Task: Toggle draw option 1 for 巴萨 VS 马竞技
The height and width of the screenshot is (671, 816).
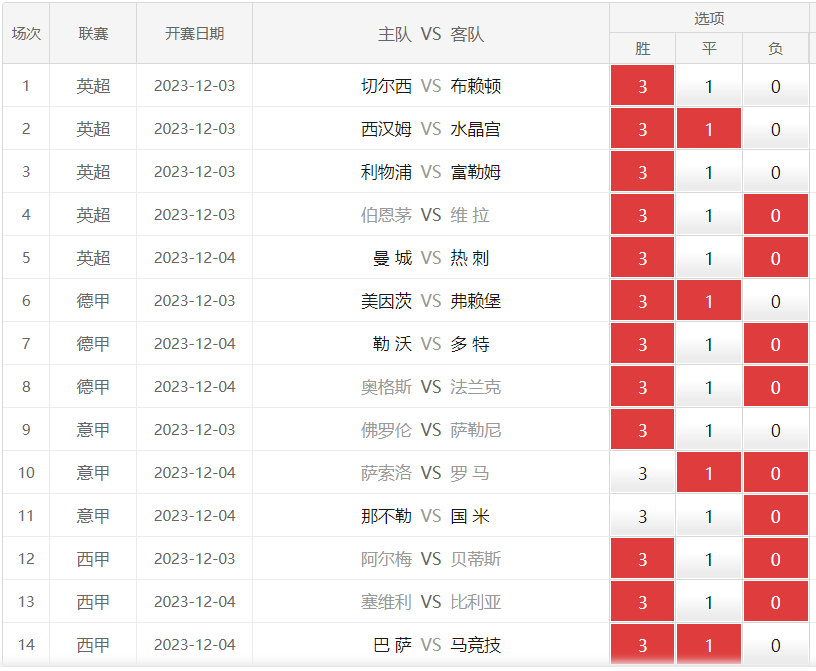Action: [x=709, y=644]
